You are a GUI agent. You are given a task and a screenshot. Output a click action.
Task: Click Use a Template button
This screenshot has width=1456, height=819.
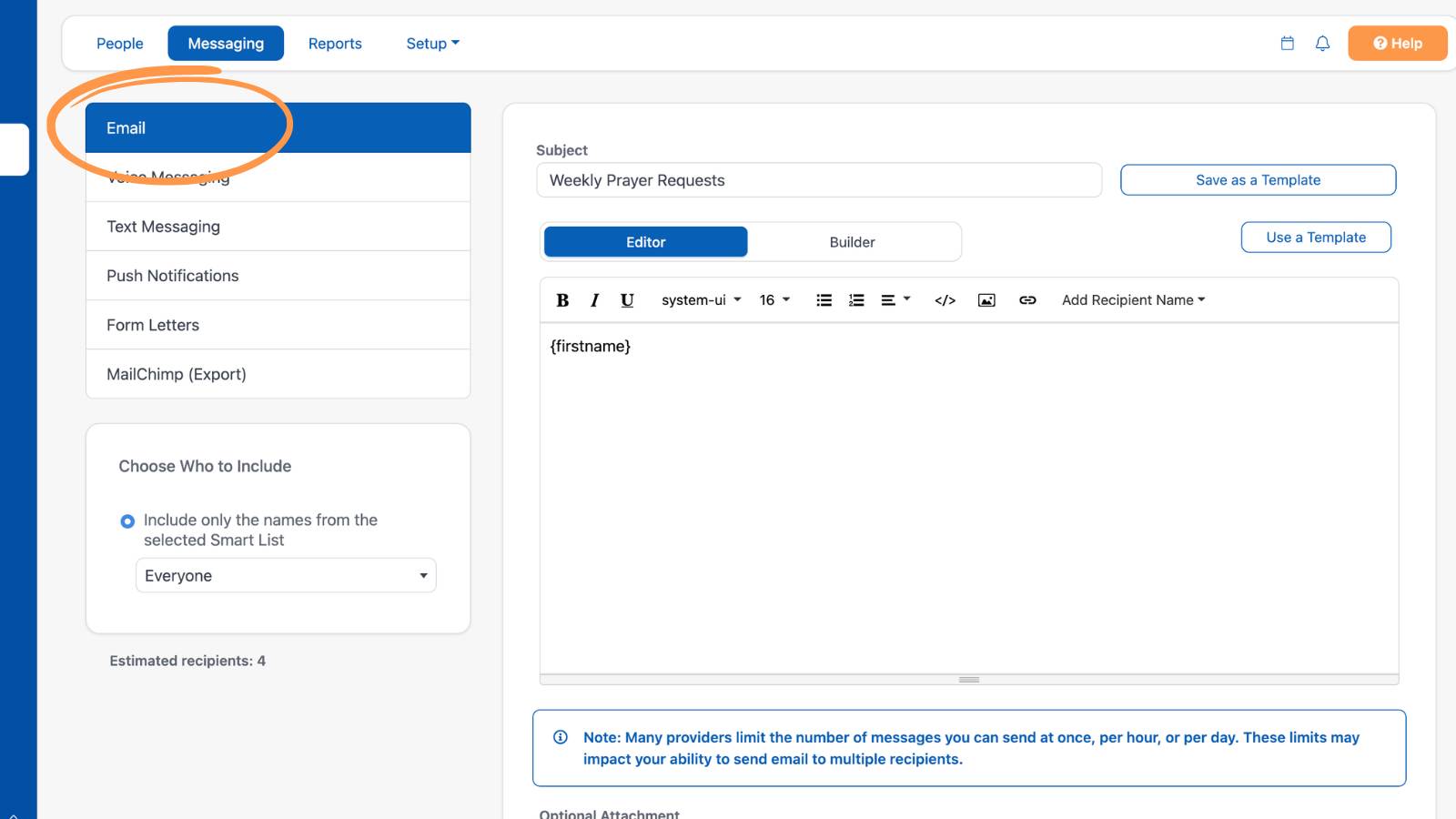[1316, 238]
